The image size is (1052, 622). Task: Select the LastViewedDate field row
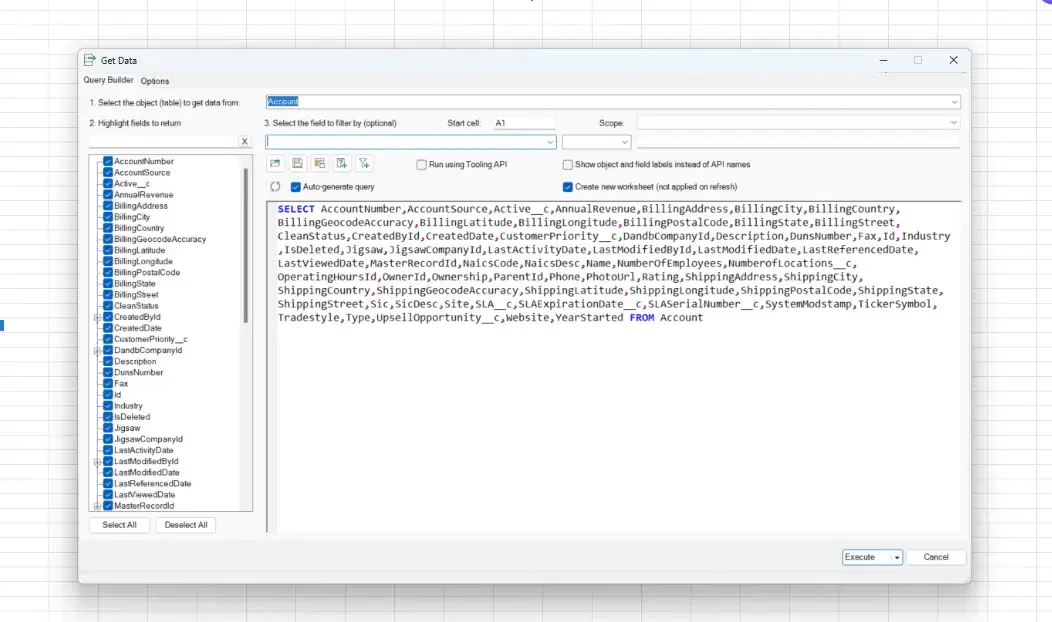[144, 495]
